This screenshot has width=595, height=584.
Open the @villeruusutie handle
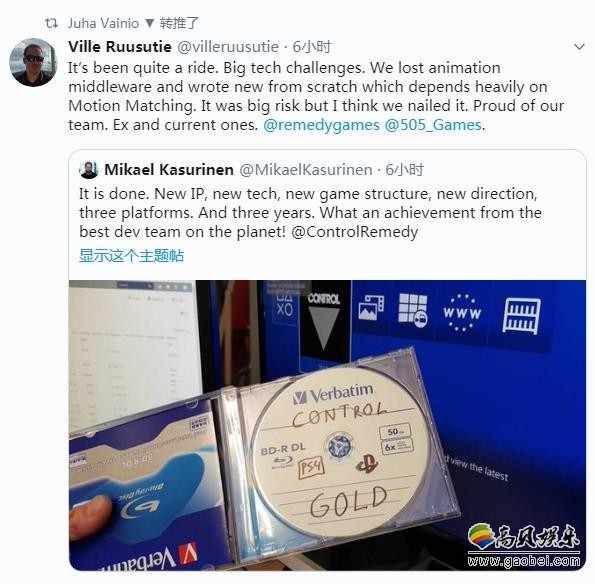point(228,47)
